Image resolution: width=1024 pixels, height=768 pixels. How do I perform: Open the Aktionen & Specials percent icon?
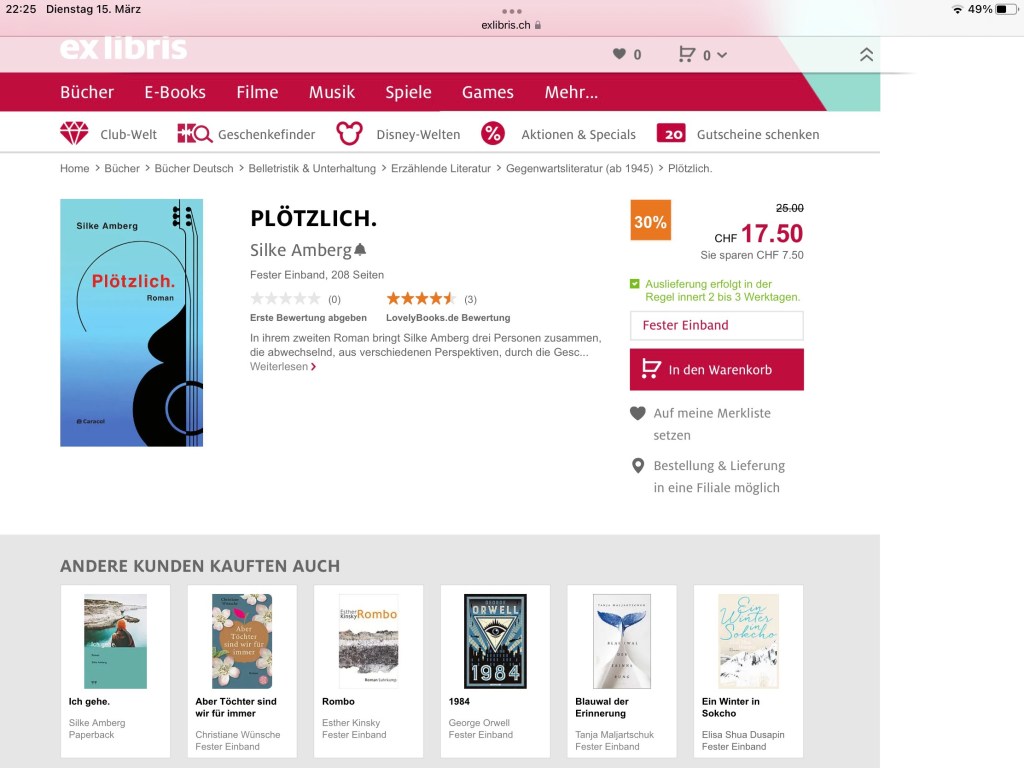pyautogui.click(x=493, y=134)
